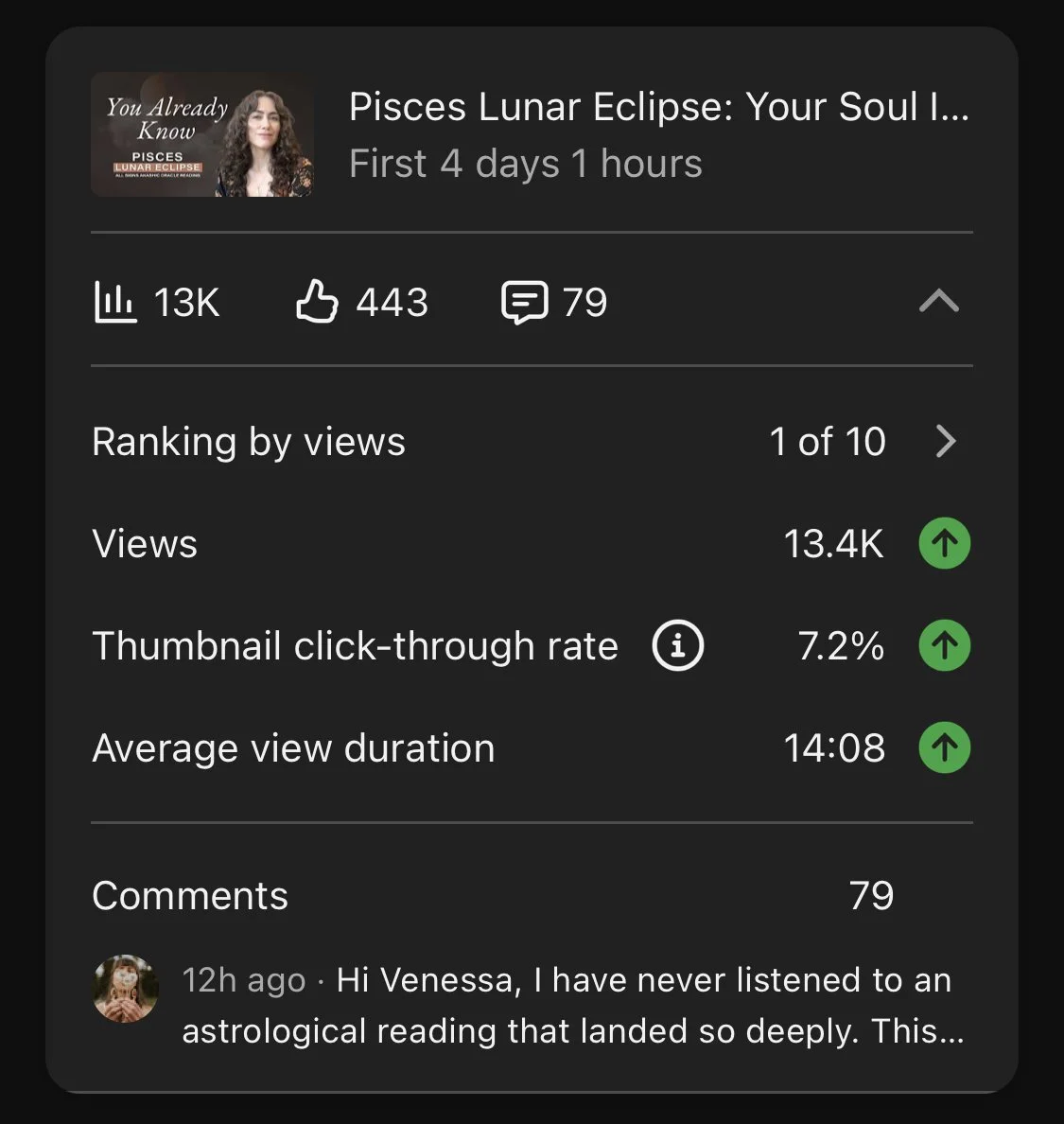Click the 443 likes count

[x=392, y=302]
